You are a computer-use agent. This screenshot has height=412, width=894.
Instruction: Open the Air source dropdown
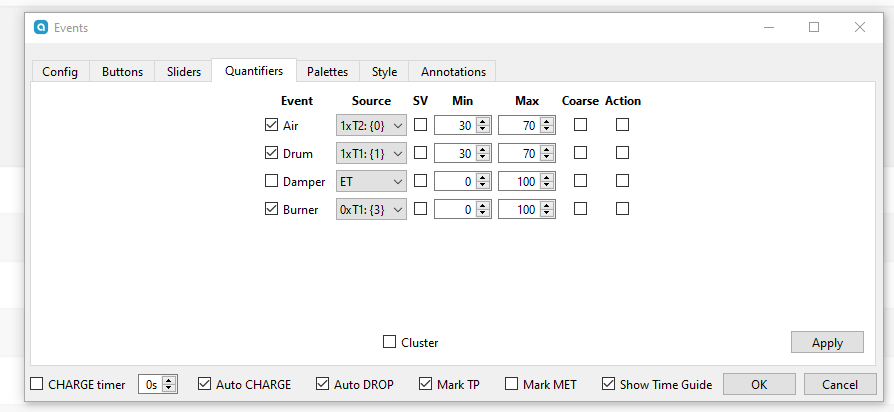click(371, 125)
